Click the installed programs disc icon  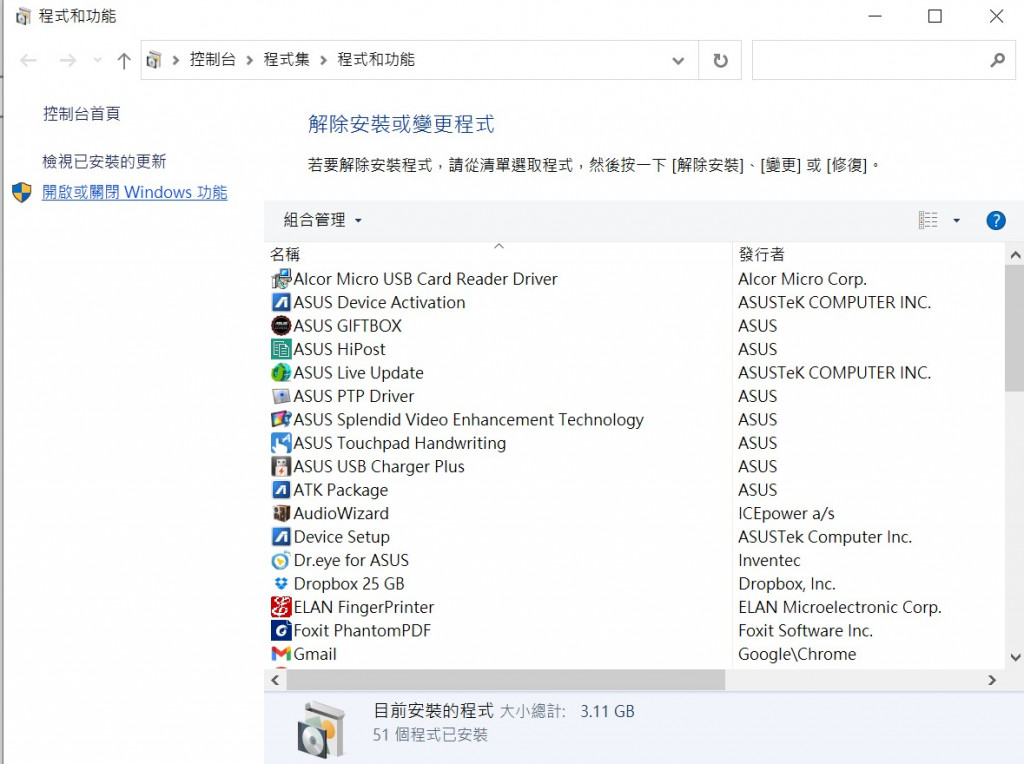click(x=321, y=729)
